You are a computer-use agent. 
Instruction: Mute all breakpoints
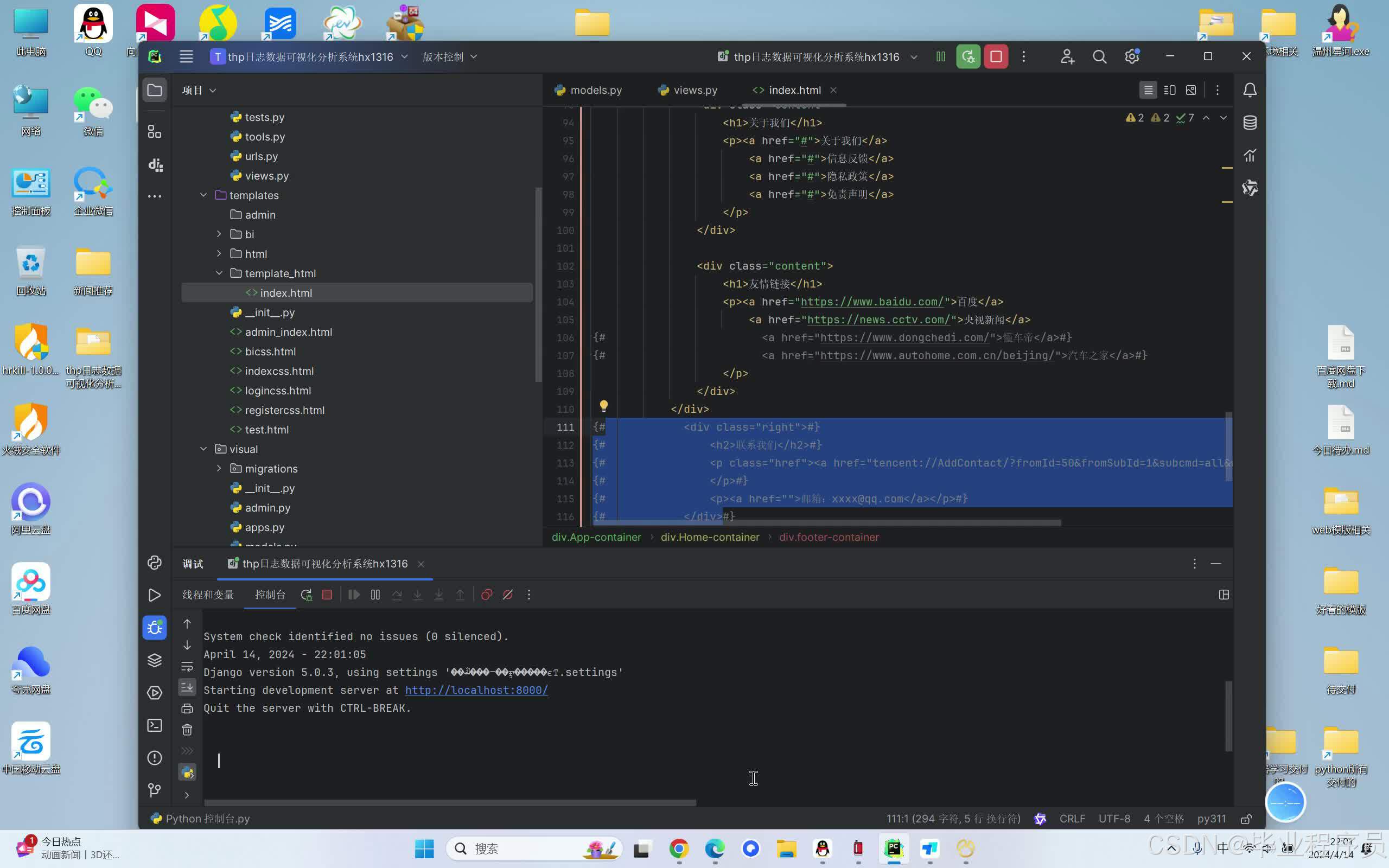click(x=507, y=595)
